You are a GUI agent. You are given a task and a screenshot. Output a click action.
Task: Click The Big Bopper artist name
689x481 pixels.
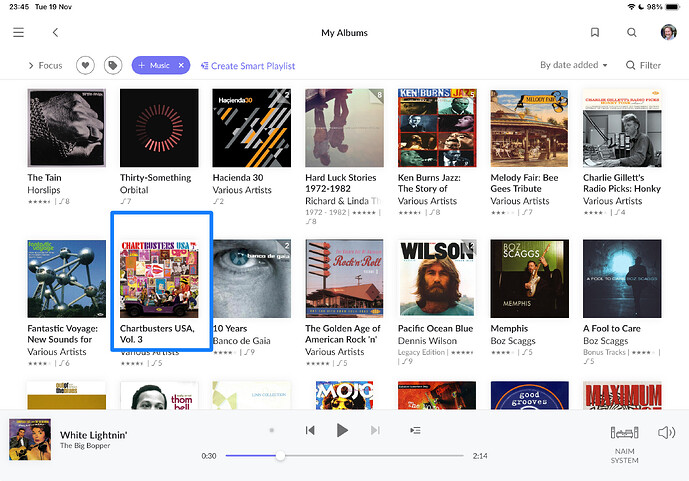coord(85,445)
